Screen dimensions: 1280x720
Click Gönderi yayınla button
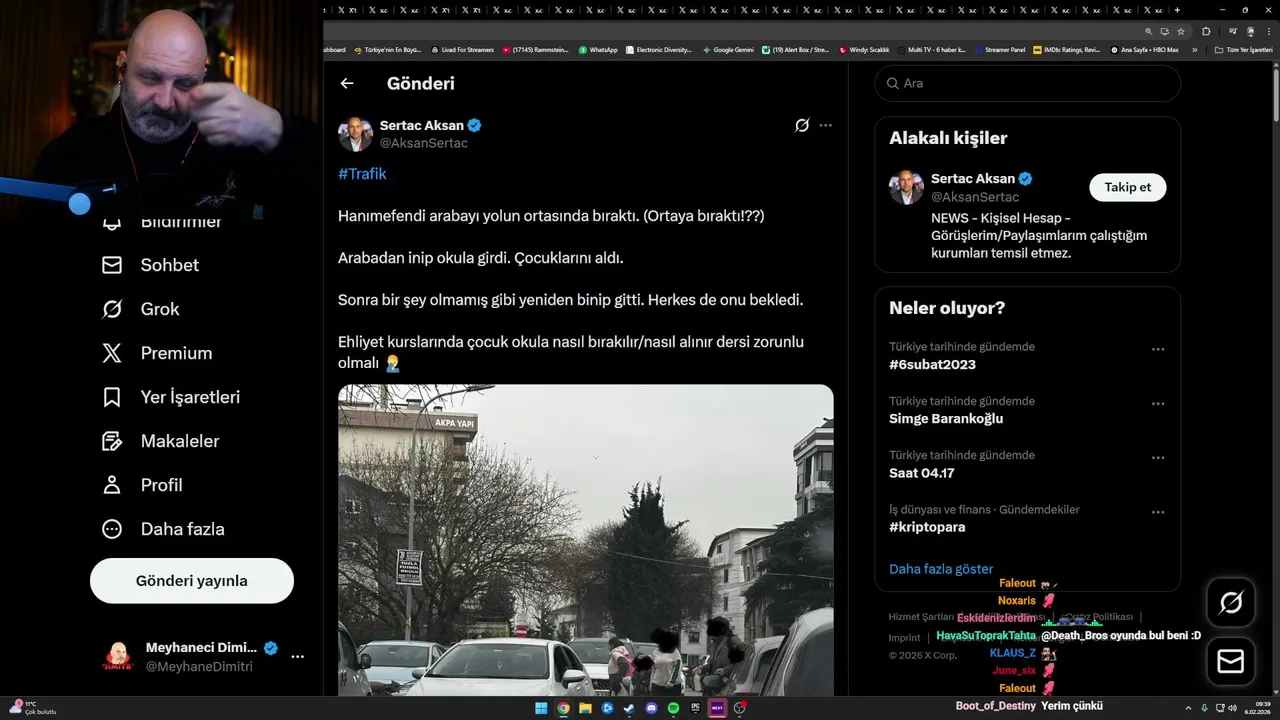192,581
